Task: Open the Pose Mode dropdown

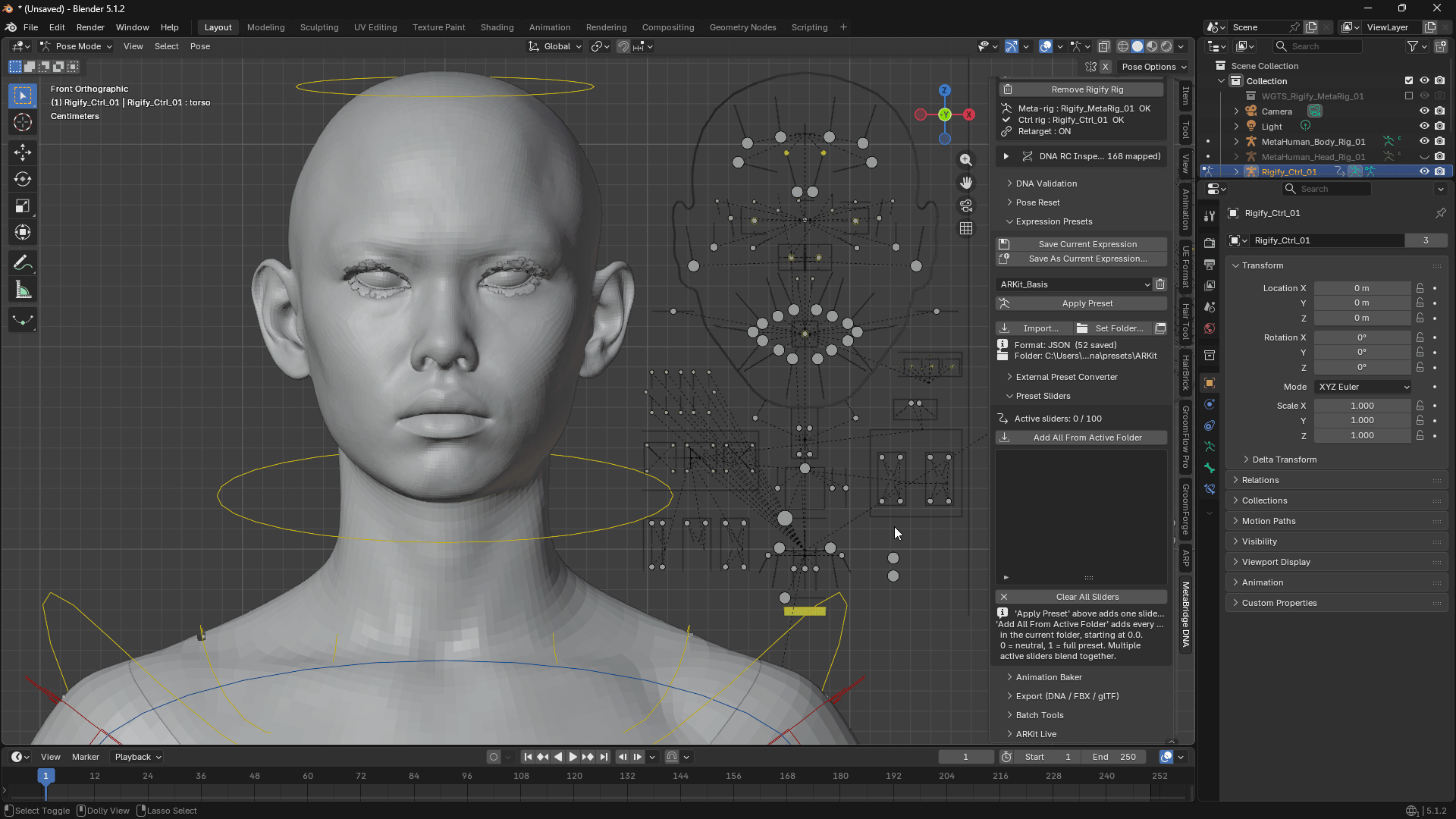Action: click(x=76, y=46)
